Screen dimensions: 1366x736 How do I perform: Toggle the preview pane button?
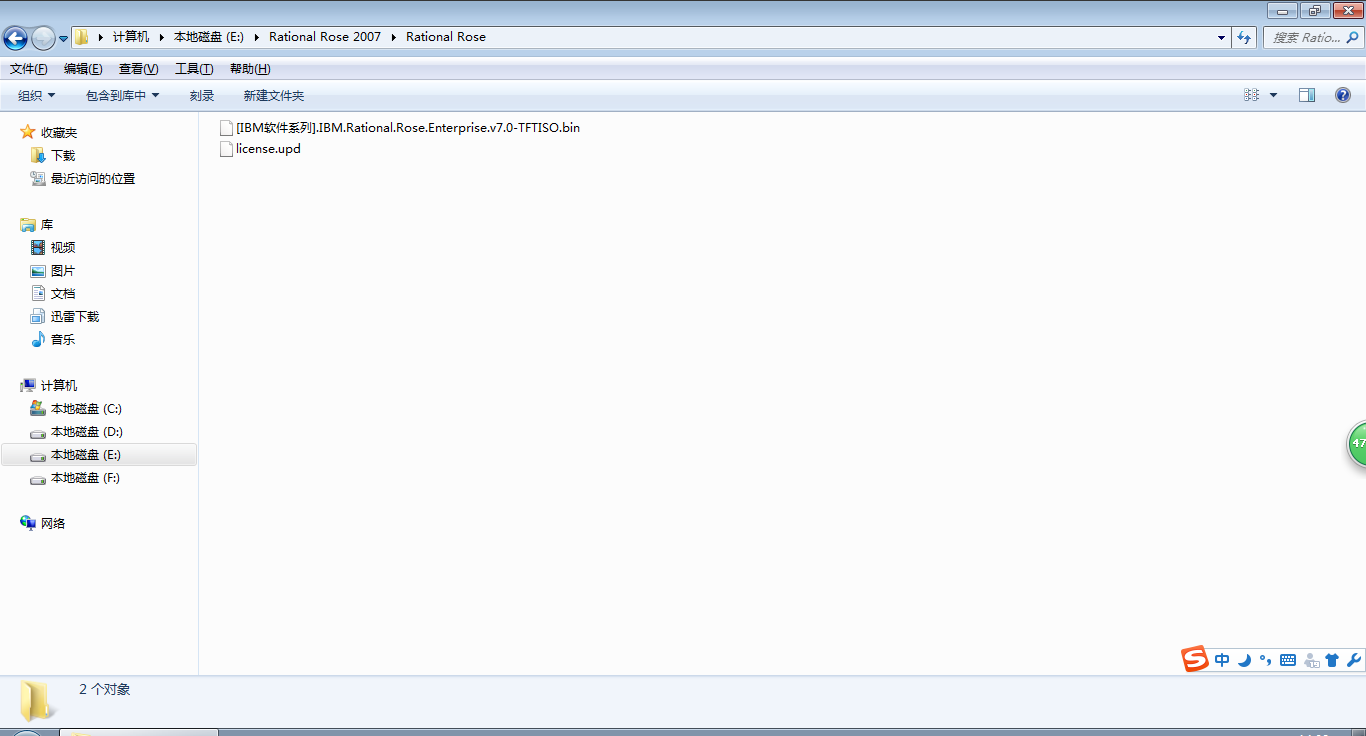click(1307, 95)
